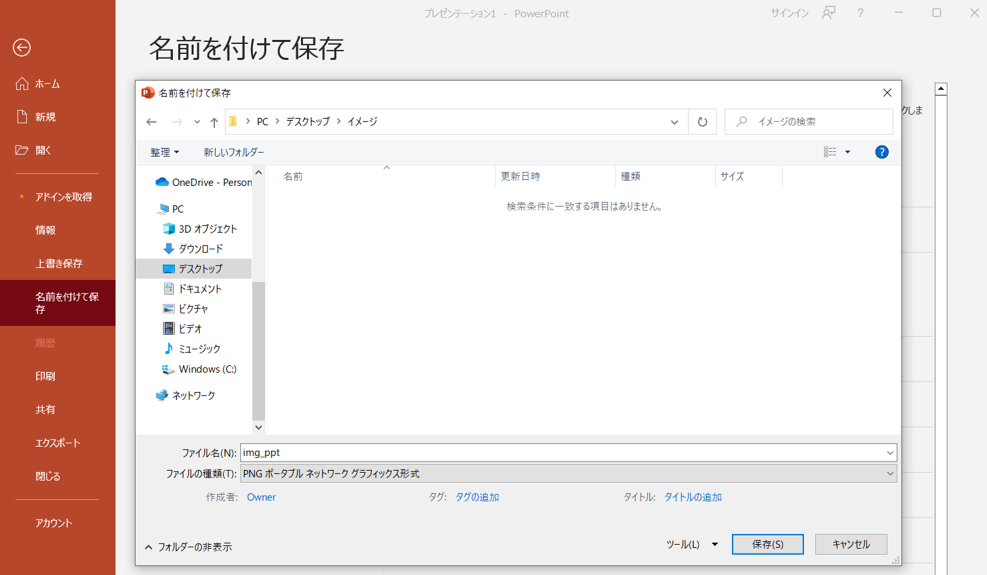Click the タグの追加 link
The height and width of the screenshot is (575, 987).
pyautogui.click(x=477, y=497)
